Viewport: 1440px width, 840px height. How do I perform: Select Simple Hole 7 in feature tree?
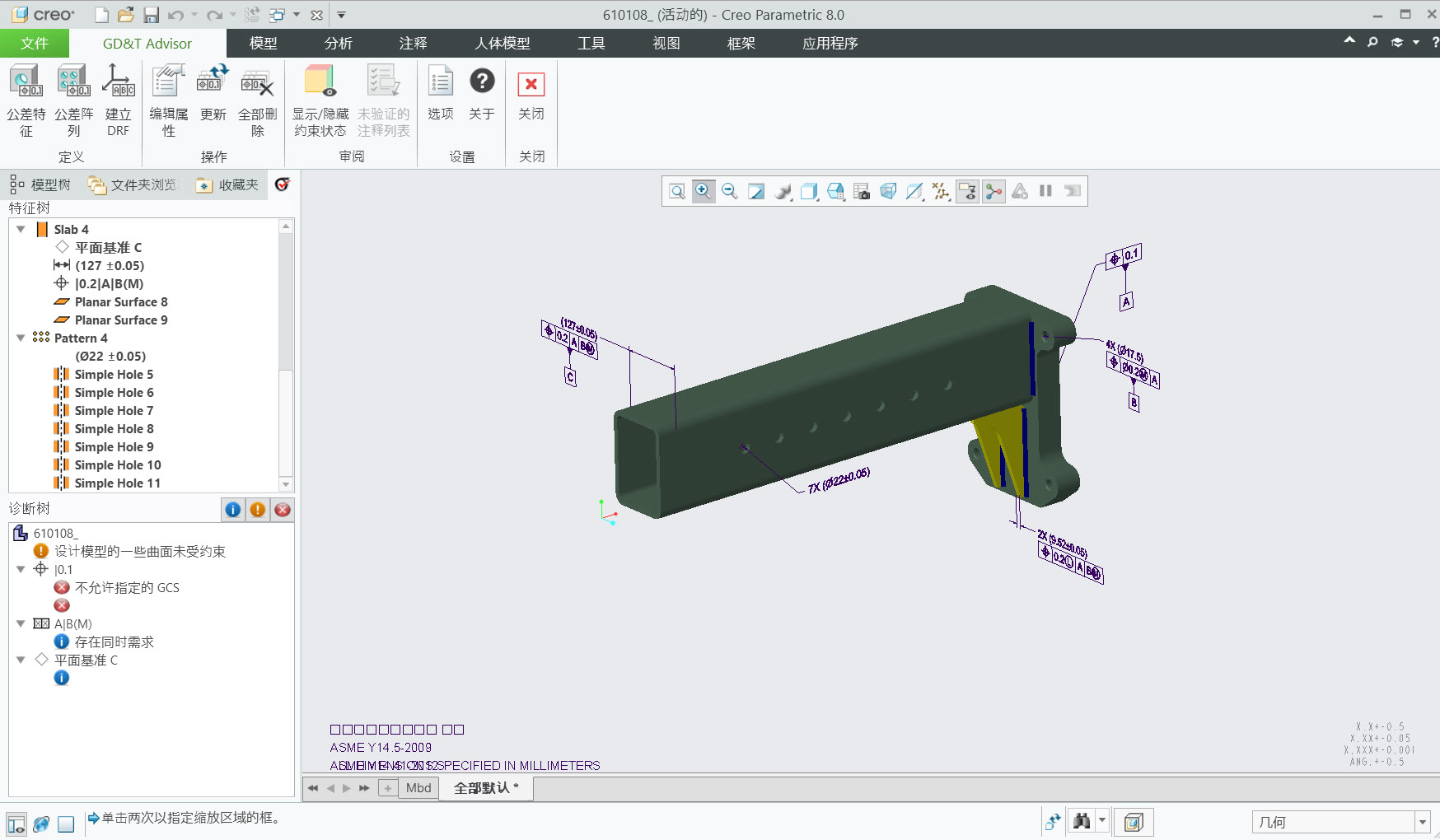point(114,411)
